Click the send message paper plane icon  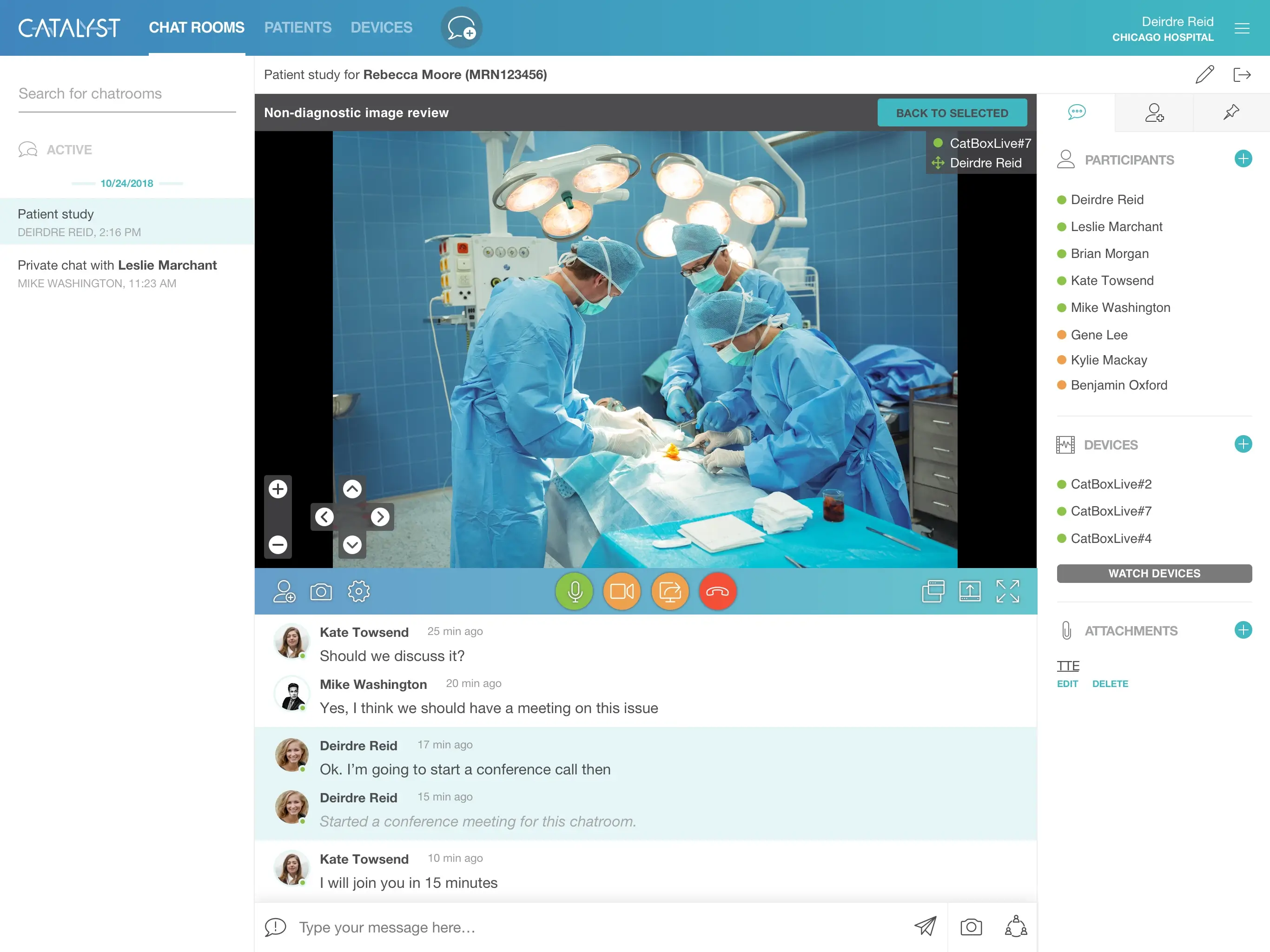925,926
